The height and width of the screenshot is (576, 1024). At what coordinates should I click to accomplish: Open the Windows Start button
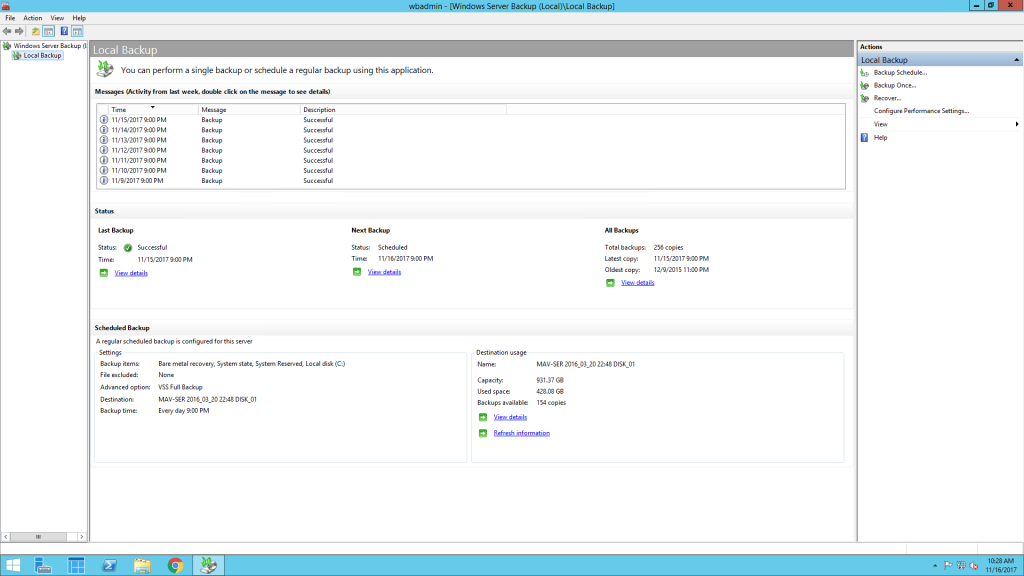point(13,566)
